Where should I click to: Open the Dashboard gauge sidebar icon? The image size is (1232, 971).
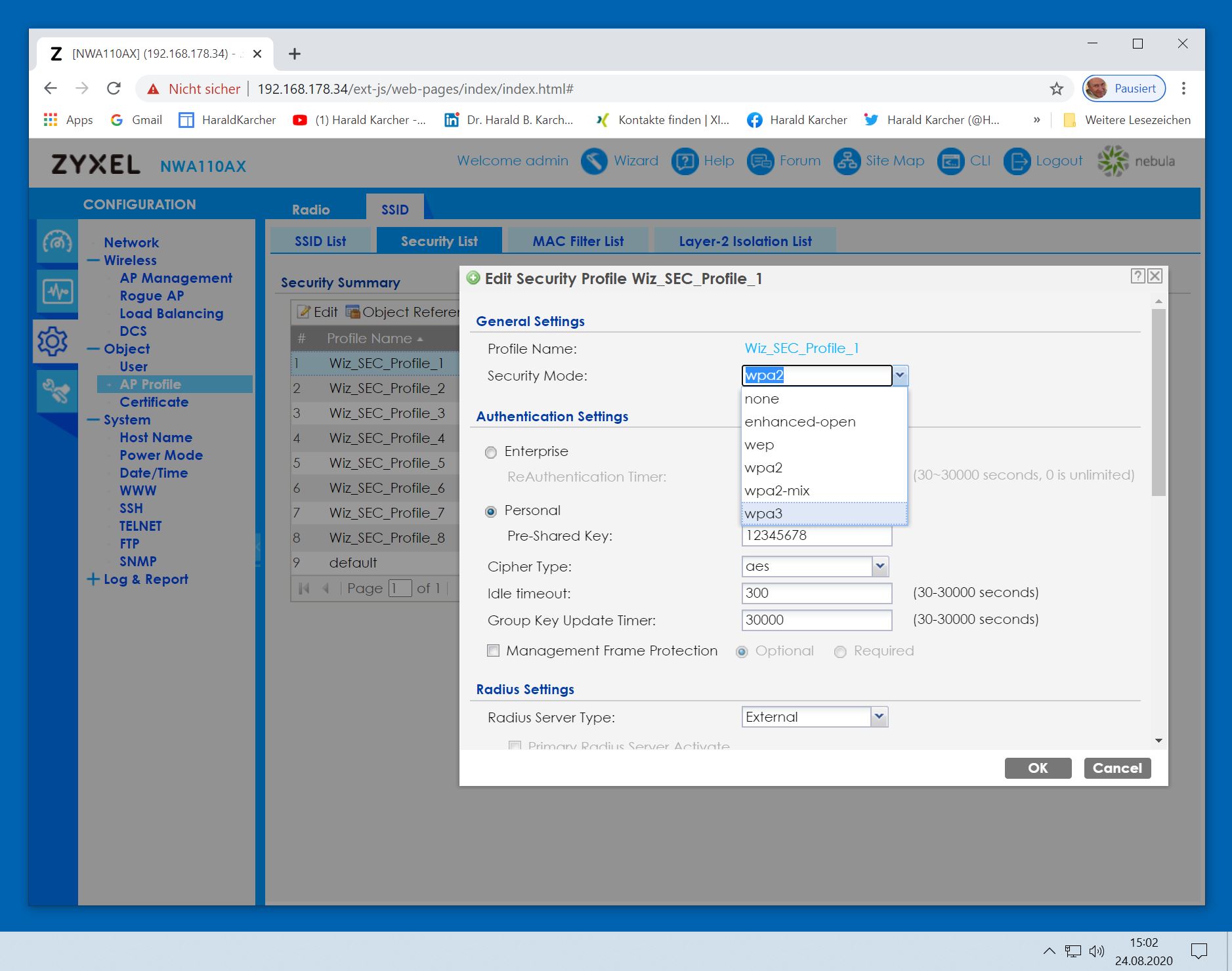[x=57, y=242]
